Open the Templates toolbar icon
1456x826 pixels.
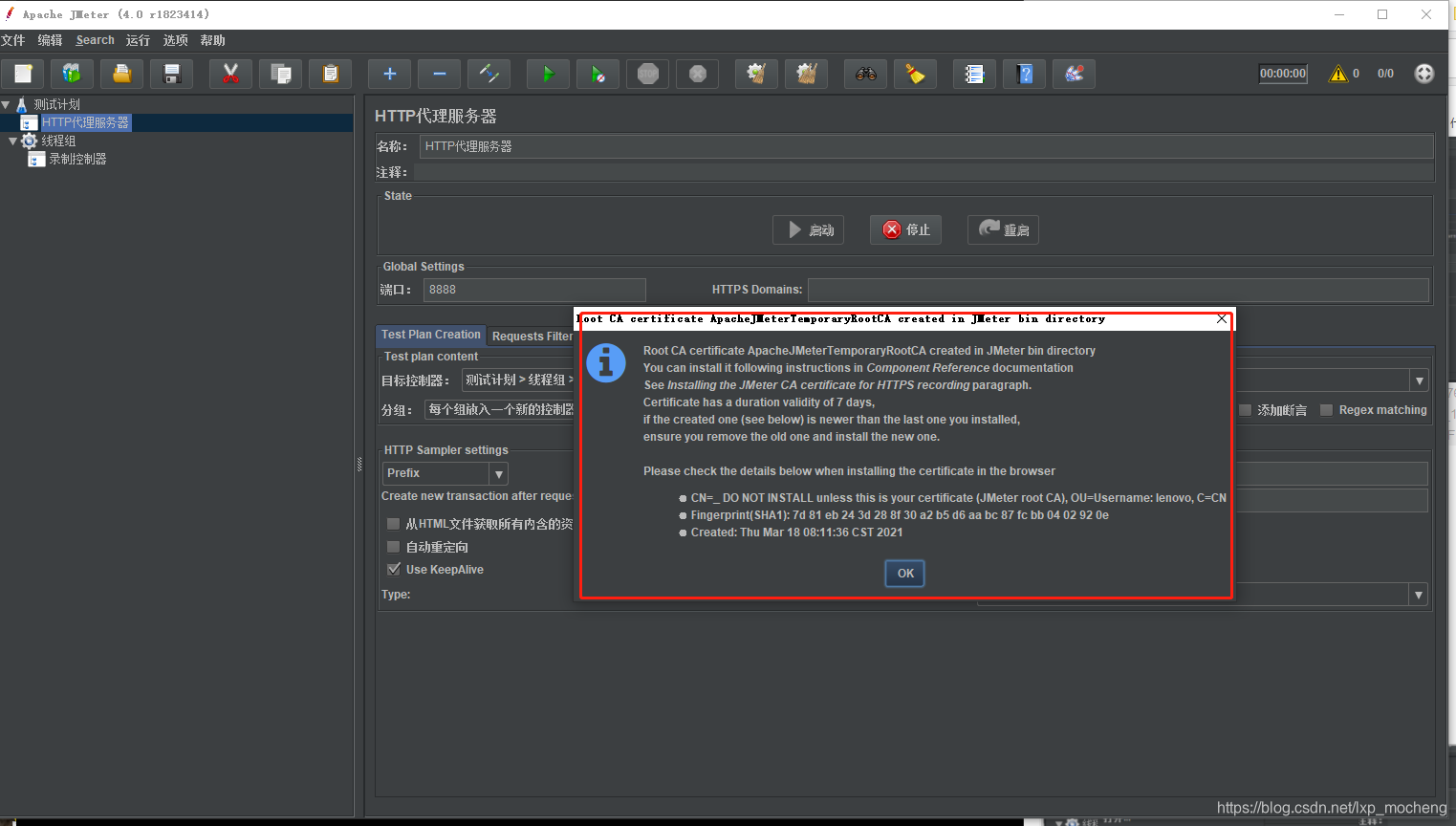click(x=72, y=74)
